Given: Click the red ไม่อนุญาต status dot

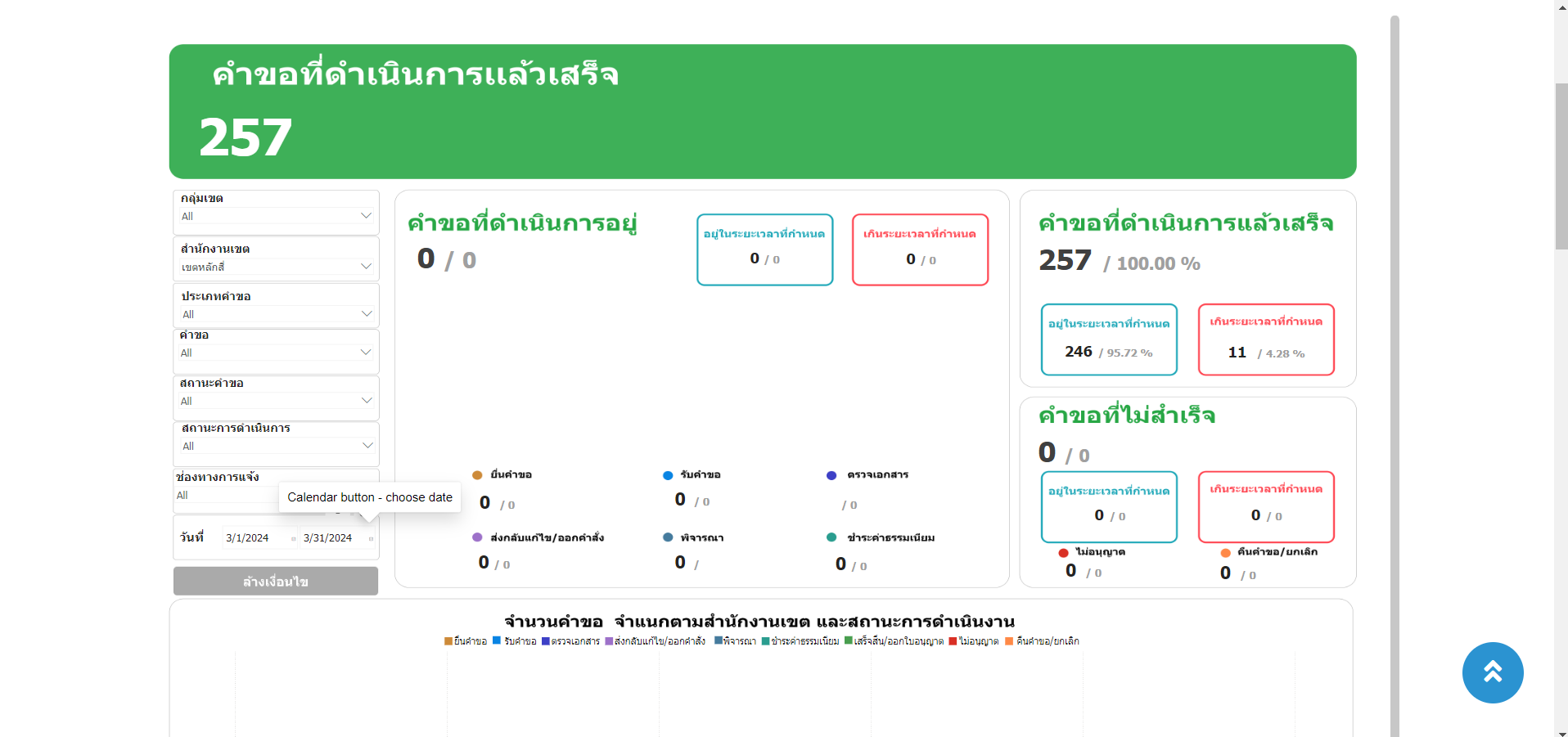Looking at the screenshot, I should click(x=1063, y=553).
